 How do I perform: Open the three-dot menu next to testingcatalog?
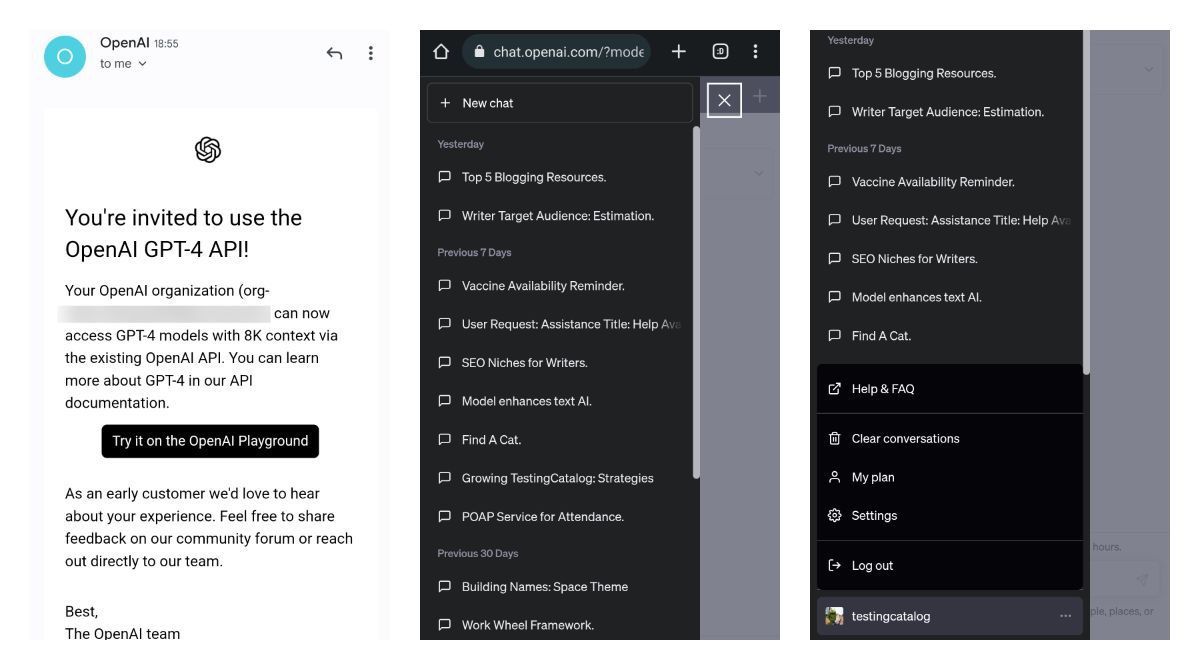coord(1064,616)
